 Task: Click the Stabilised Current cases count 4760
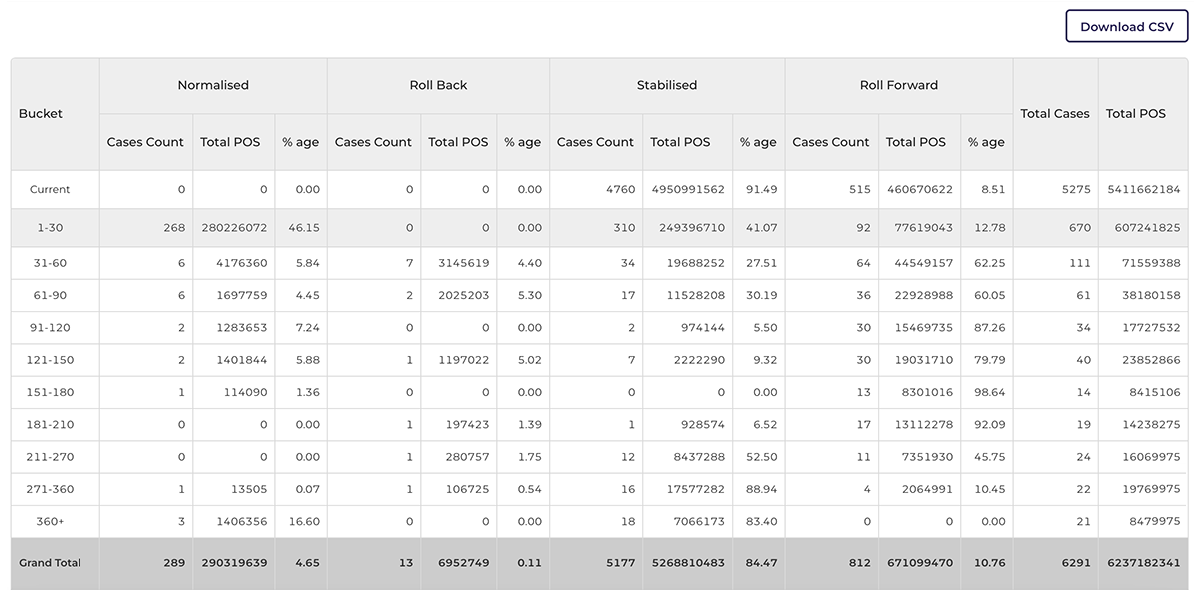pyautogui.click(x=620, y=189)
